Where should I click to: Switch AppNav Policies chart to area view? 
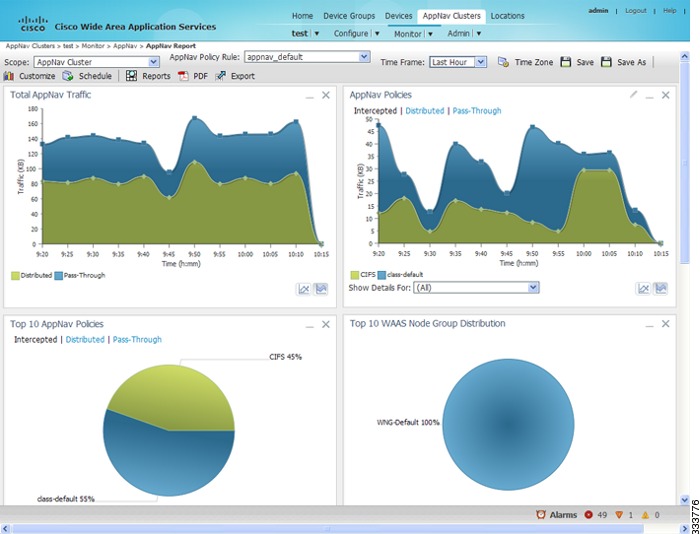660,288
